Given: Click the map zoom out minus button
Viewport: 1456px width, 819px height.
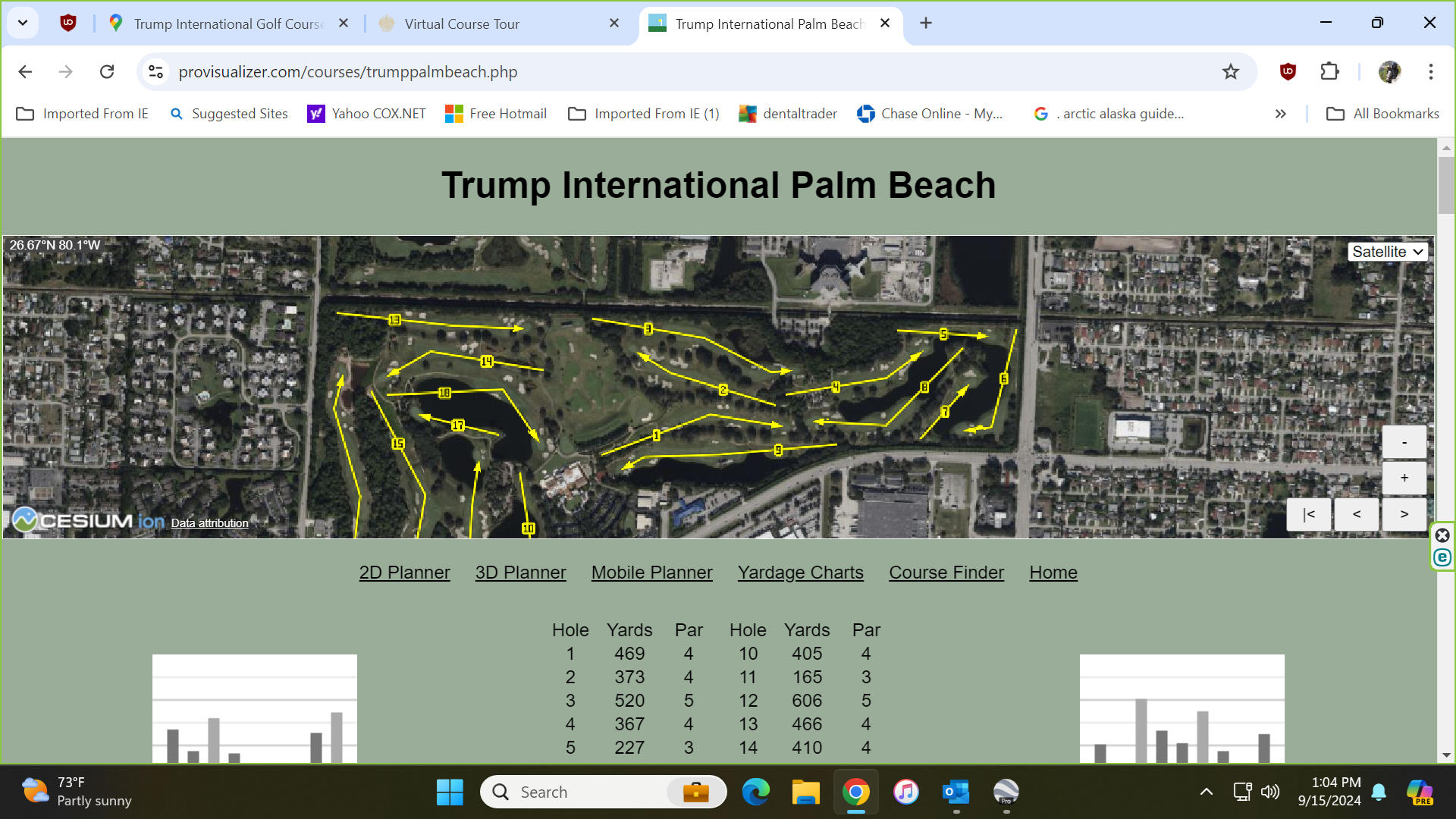Looking at the screenshot, I should tap(1404, 442).
